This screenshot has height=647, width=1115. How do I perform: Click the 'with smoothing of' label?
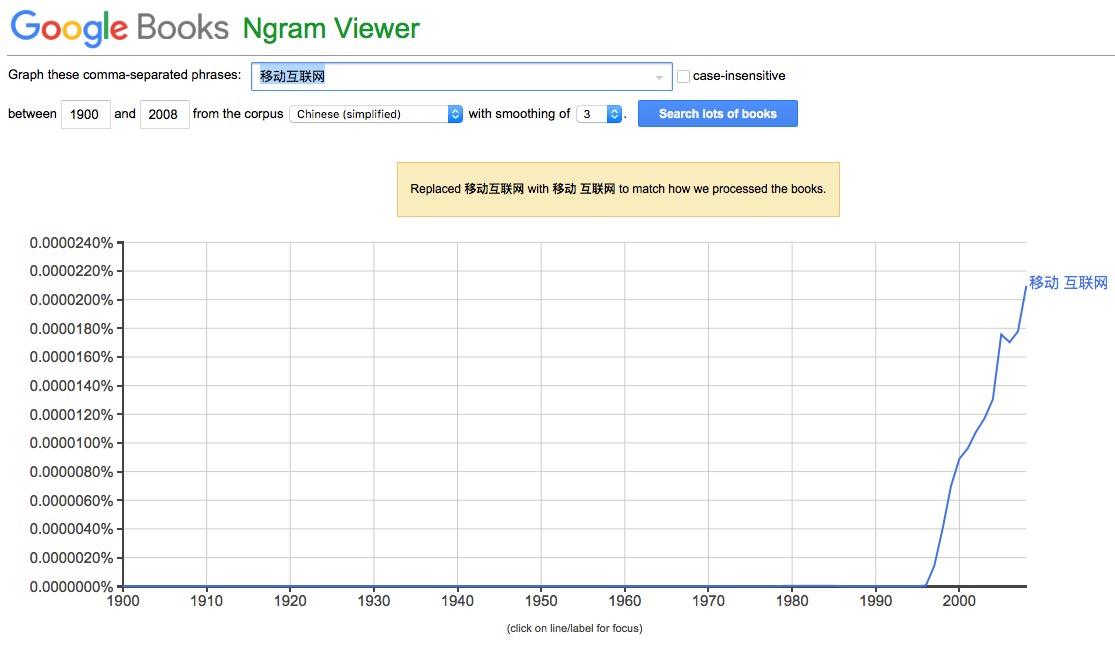point(519,114)
